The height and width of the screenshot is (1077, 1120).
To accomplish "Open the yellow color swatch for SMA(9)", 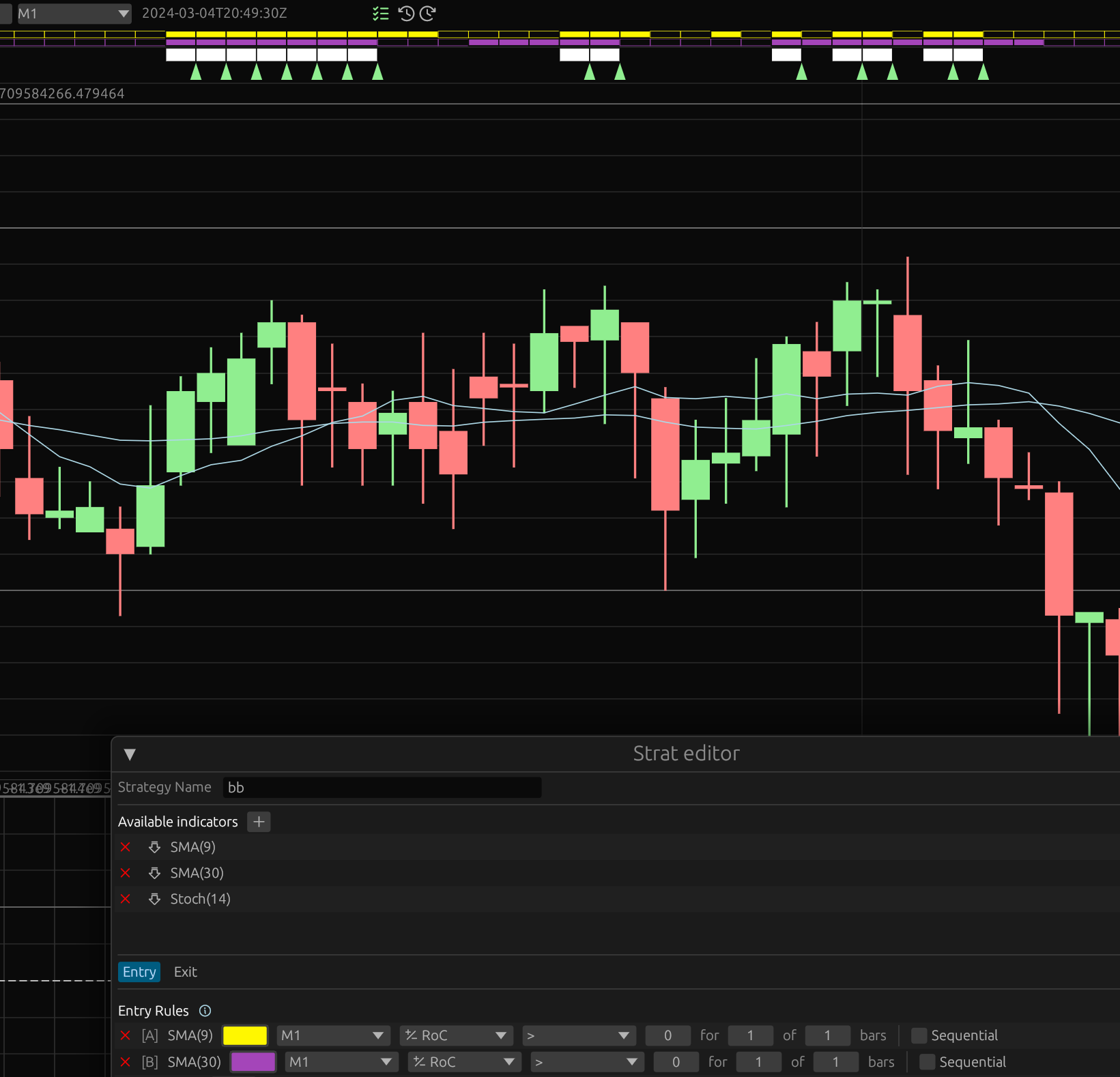I will click(245, 1035).
